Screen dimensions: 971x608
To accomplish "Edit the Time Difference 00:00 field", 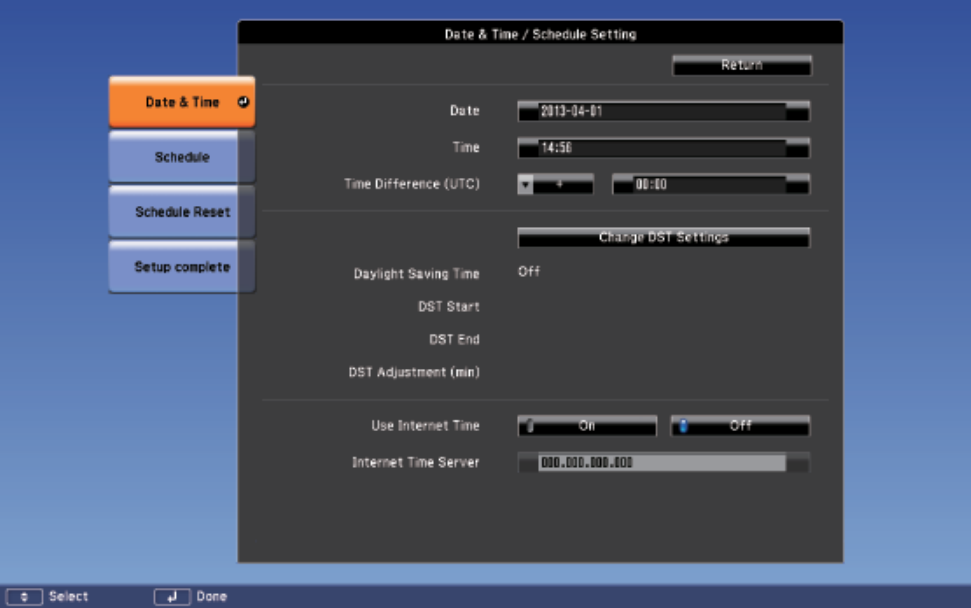I will point(711,185).
